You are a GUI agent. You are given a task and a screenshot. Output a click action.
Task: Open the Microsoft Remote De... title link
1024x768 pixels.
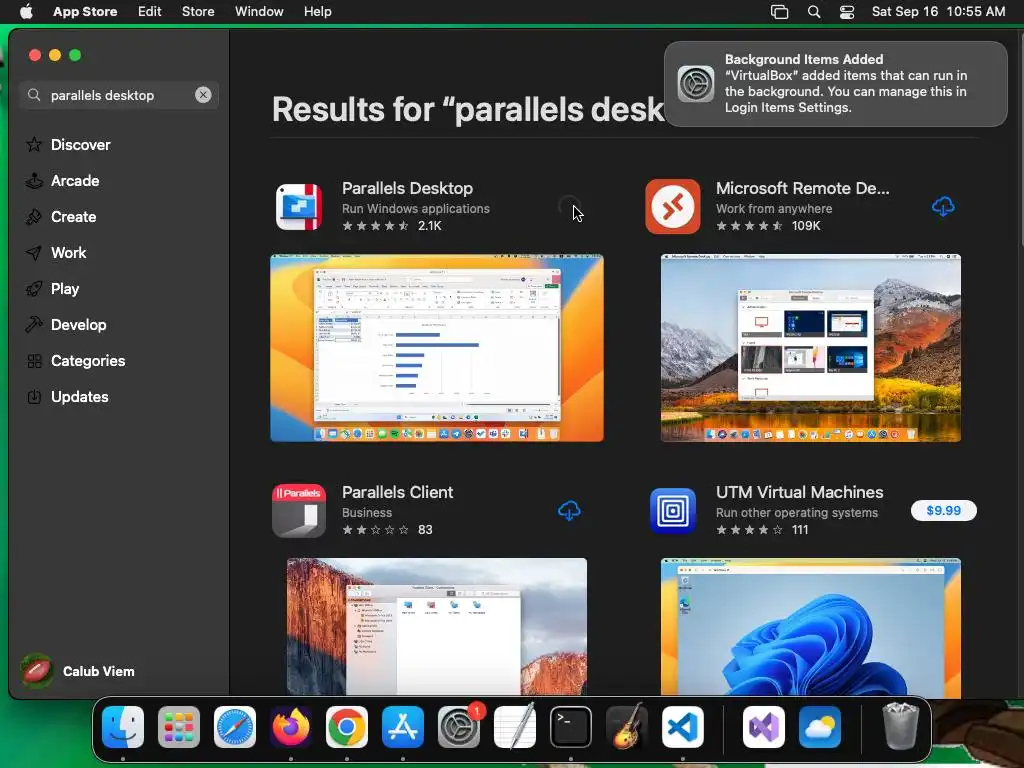tap(803, 188)
